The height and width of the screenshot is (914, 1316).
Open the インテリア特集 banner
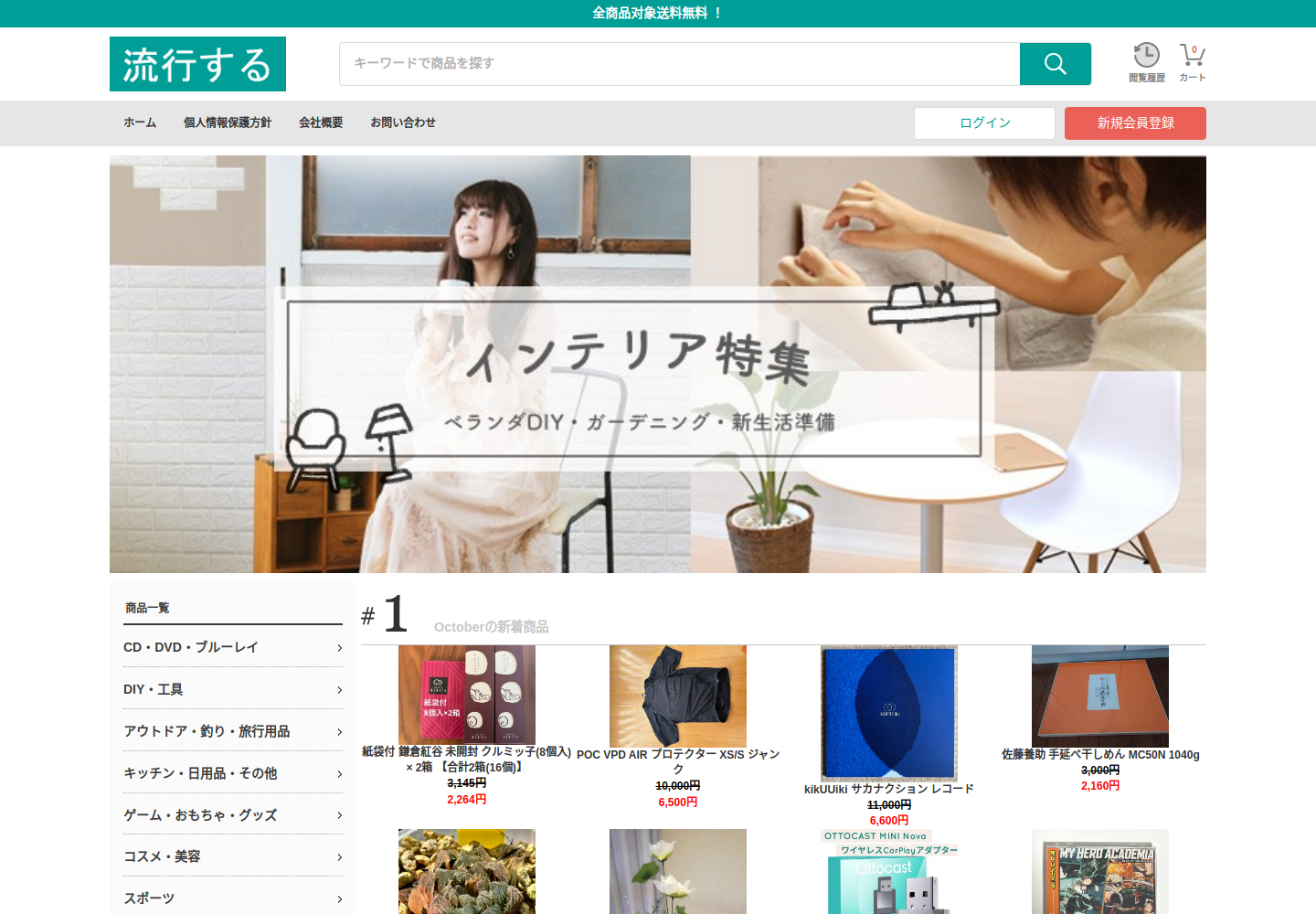click(658, 364)
